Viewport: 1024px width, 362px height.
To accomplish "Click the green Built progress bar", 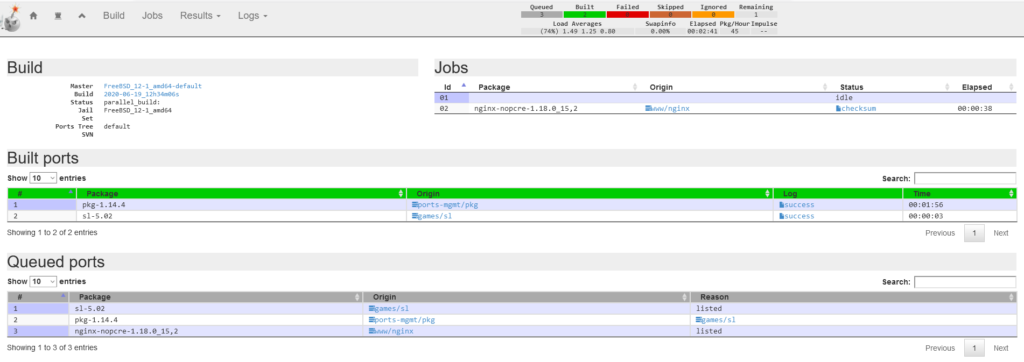I will (584, 14).
